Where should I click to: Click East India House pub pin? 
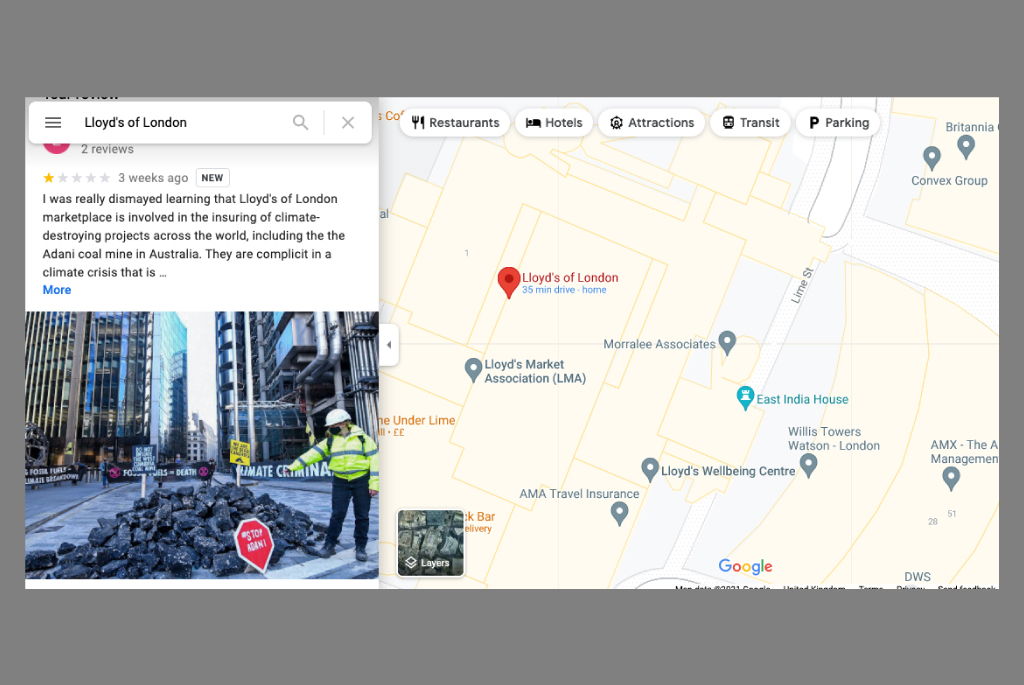[x=745, y=398]
